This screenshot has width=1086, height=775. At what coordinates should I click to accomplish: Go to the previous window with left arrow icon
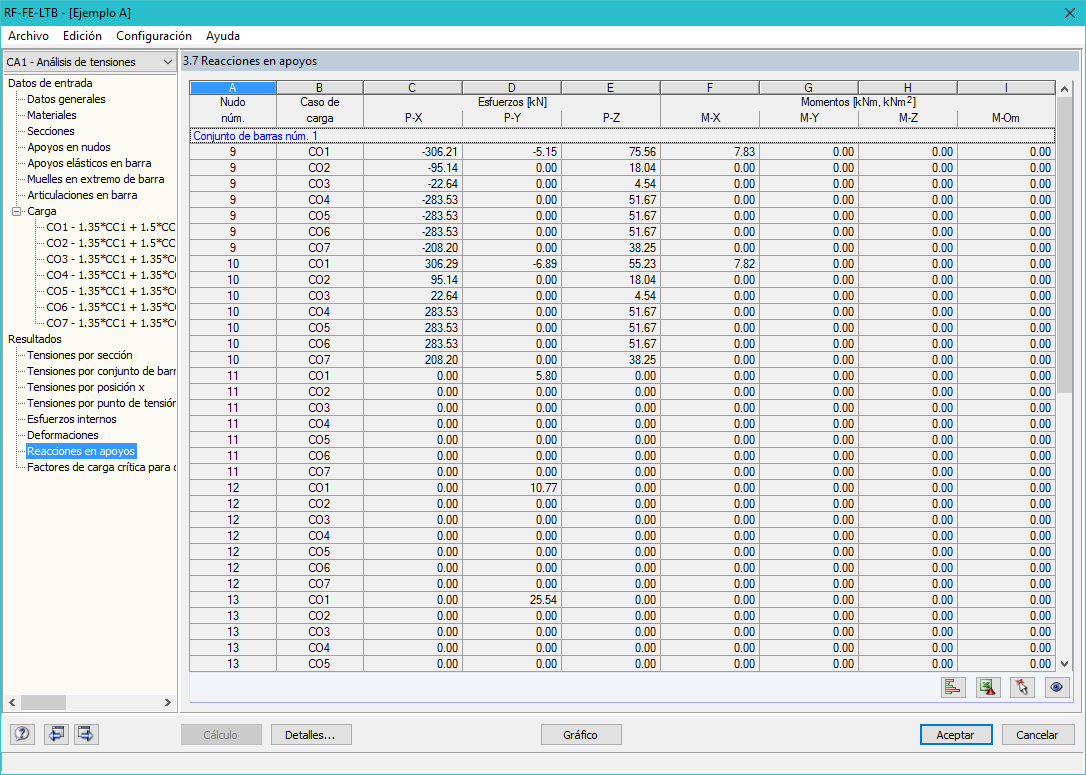(x=56, y=734)
